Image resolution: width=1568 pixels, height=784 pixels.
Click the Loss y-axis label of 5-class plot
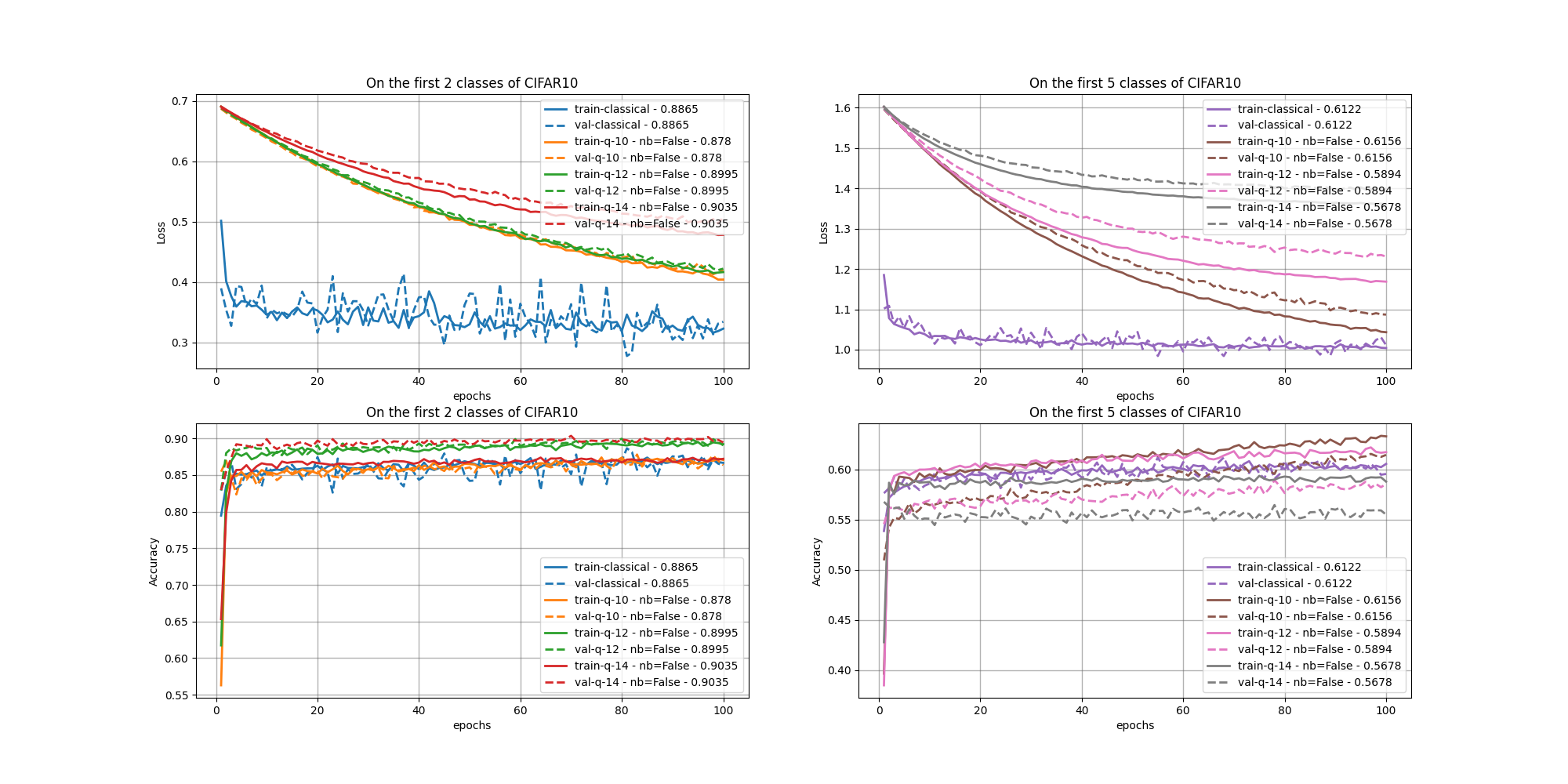pos(823,232)
